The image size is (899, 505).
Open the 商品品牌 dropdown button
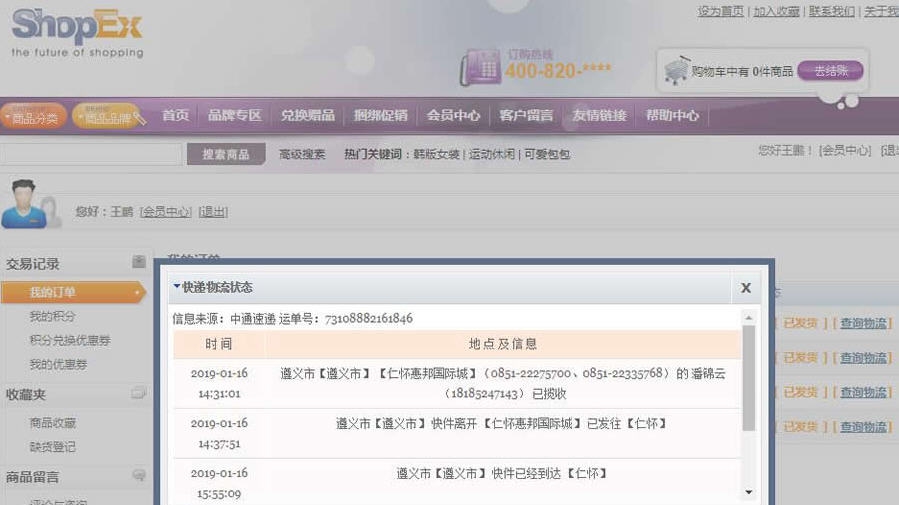[108, 116]
